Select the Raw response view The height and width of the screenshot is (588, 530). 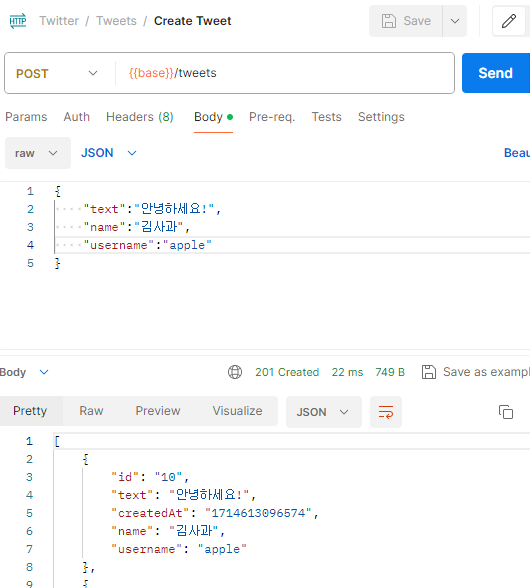click(x=91, y=411)
